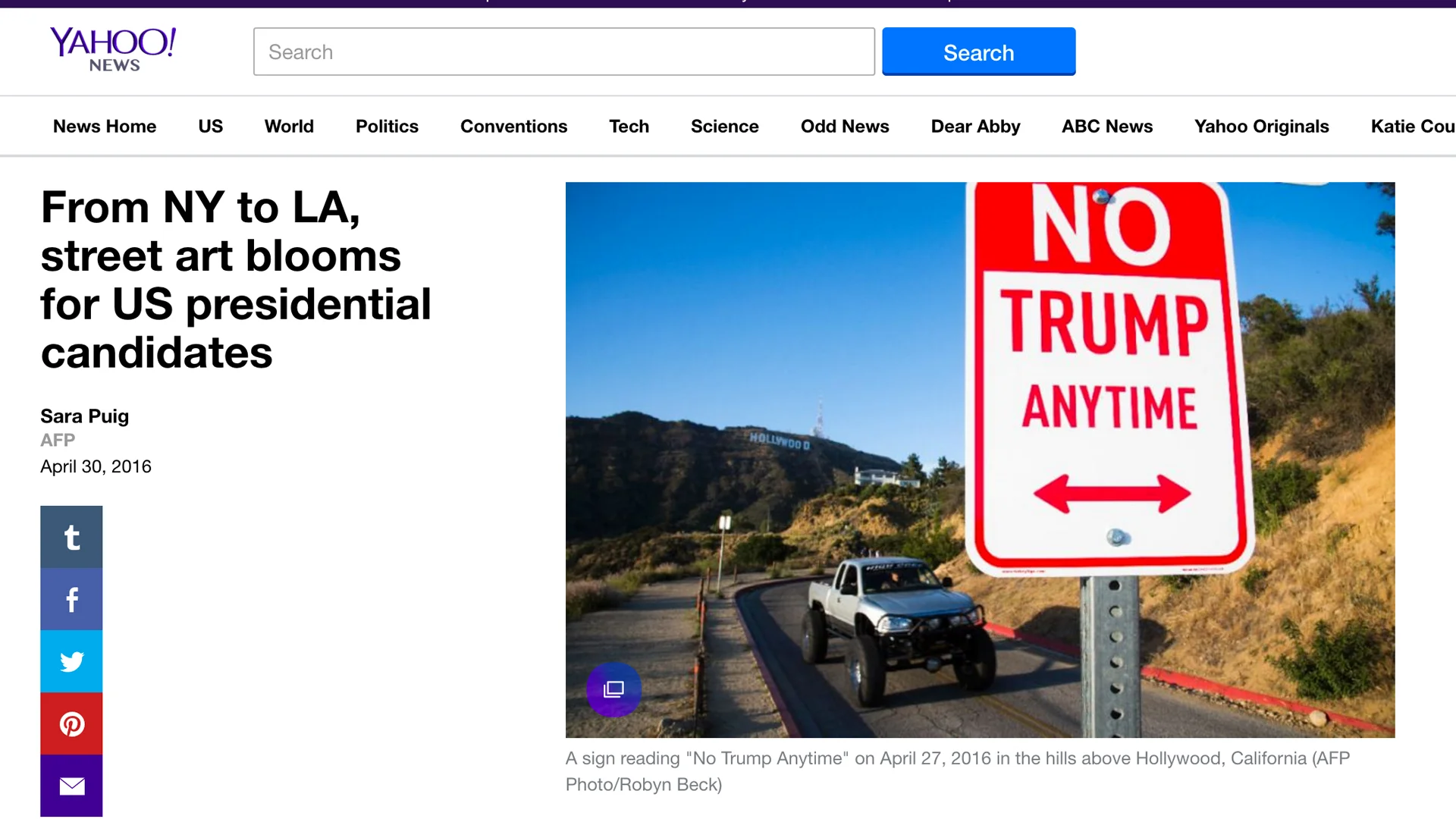
Task: Visit the Dear Abby section
Action: click(975, 126)
